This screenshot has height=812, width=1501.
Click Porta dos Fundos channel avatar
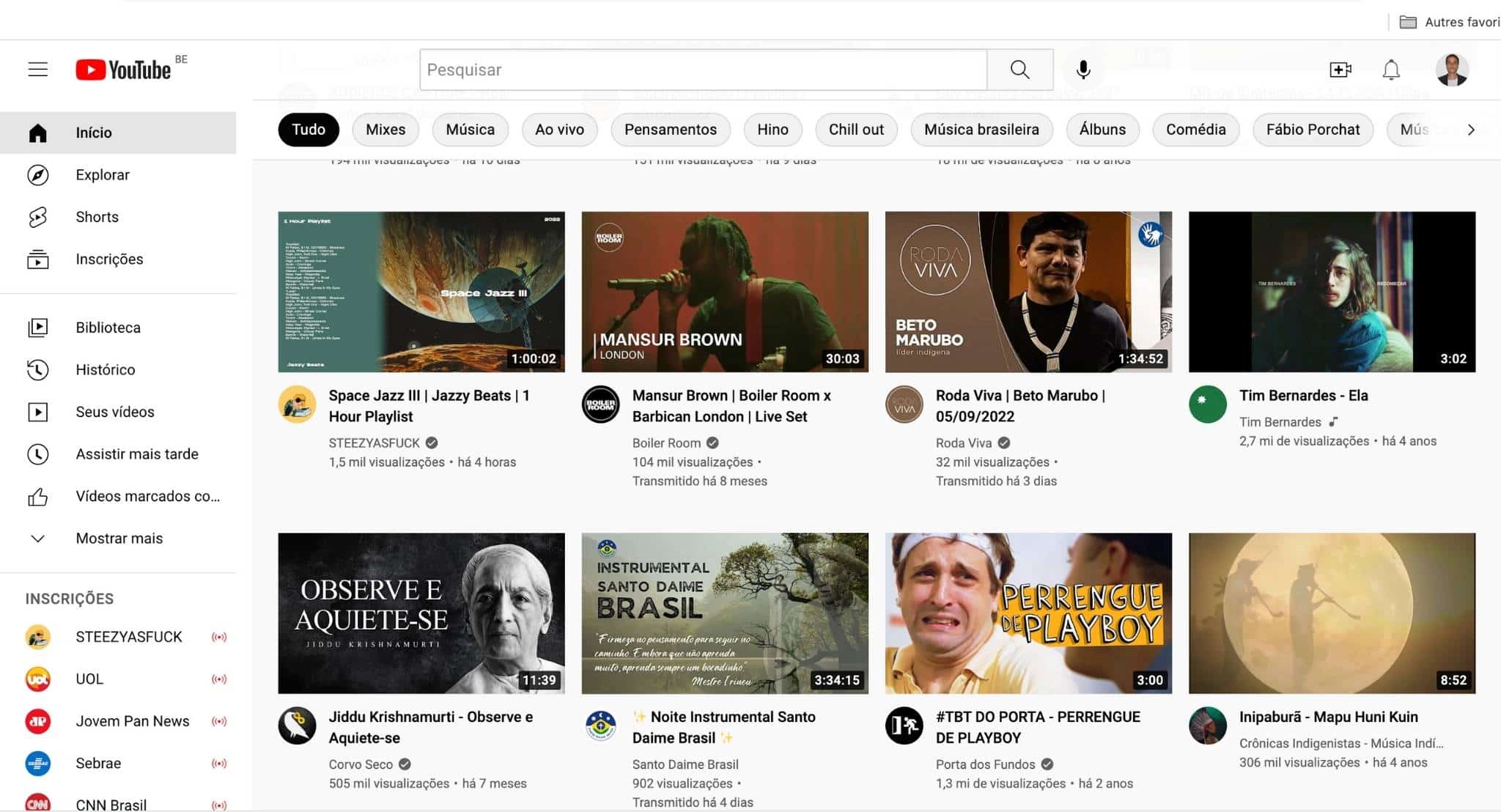[x=904, y=726]
